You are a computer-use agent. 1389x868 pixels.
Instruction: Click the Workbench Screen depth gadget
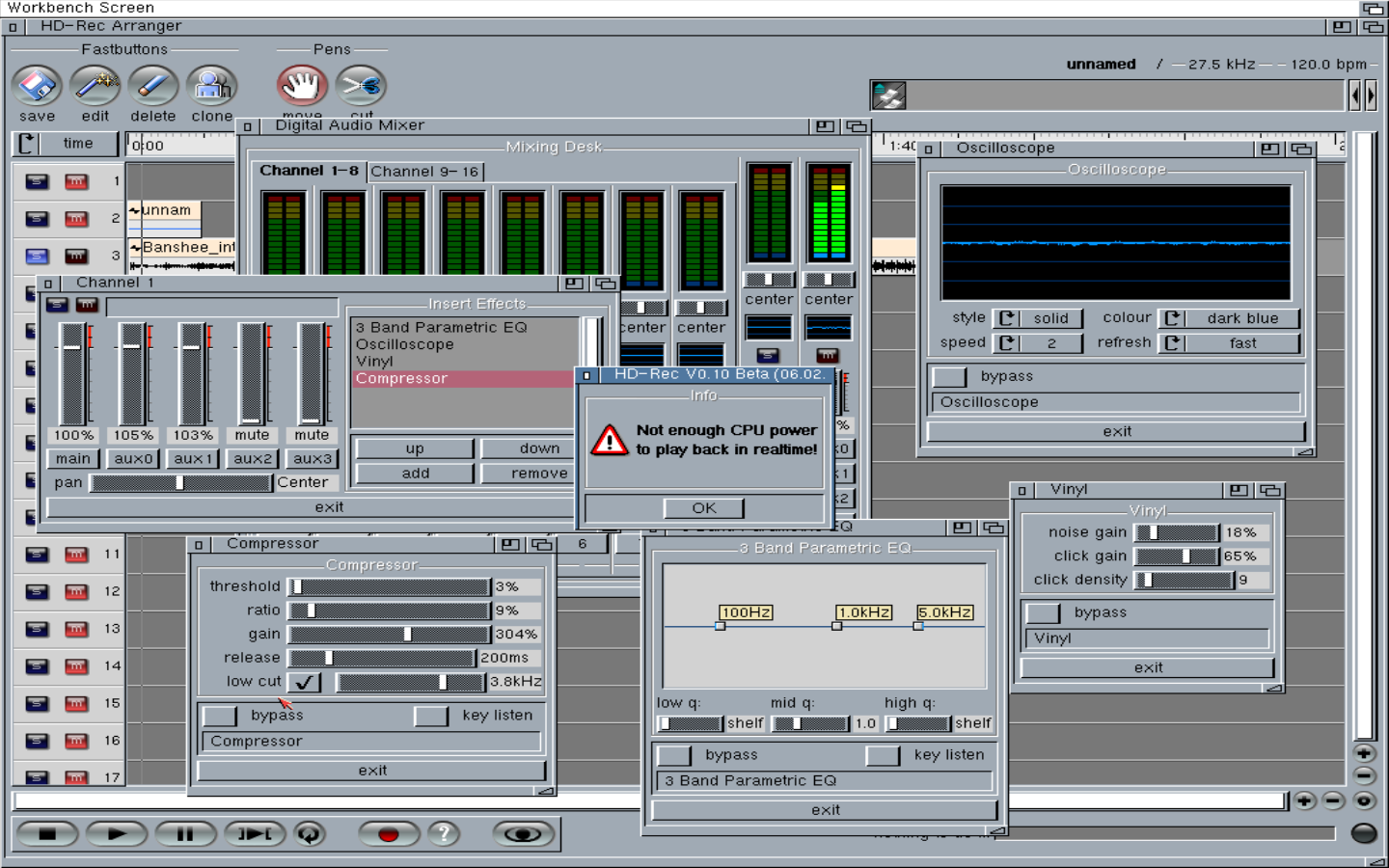coord(1374,8)
